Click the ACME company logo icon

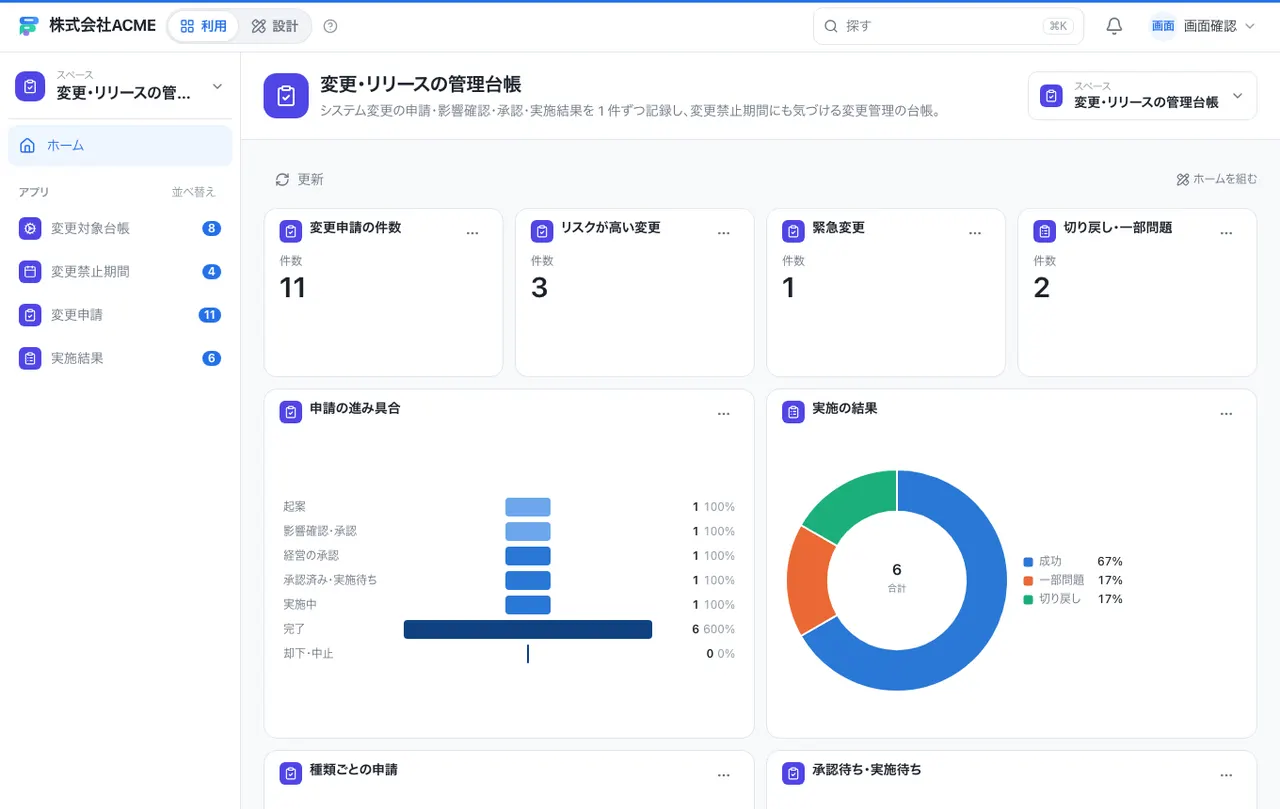click(29, 26)
